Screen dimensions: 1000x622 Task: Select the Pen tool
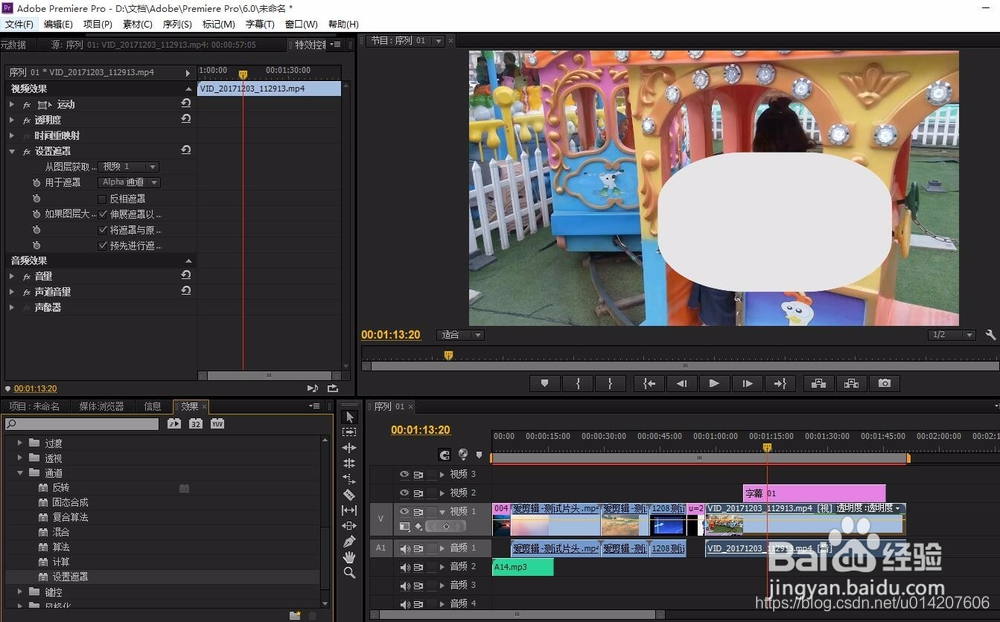[349, 541]
